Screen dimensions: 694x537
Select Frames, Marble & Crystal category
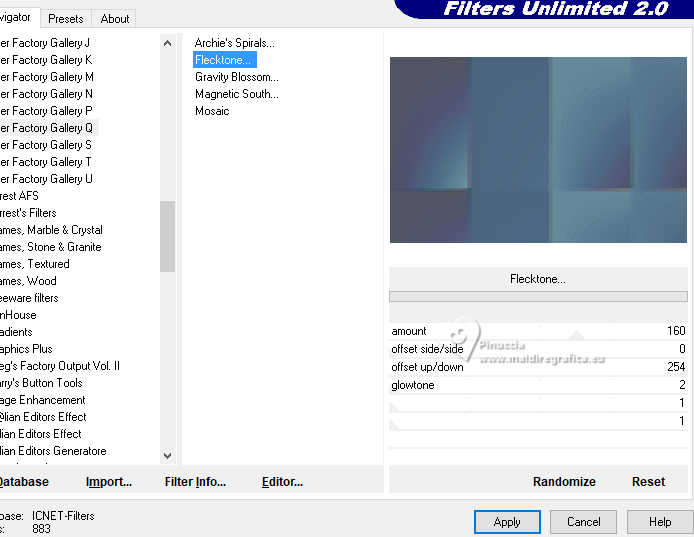[51, 230]
